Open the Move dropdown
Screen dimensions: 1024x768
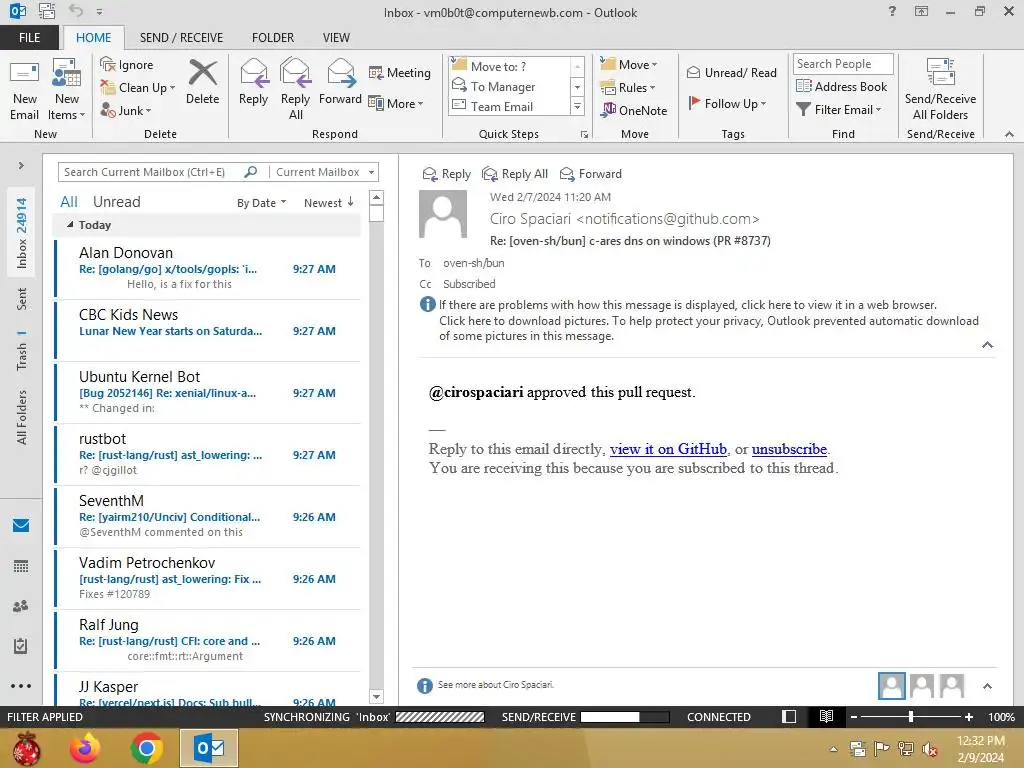[x=629, y=65]
